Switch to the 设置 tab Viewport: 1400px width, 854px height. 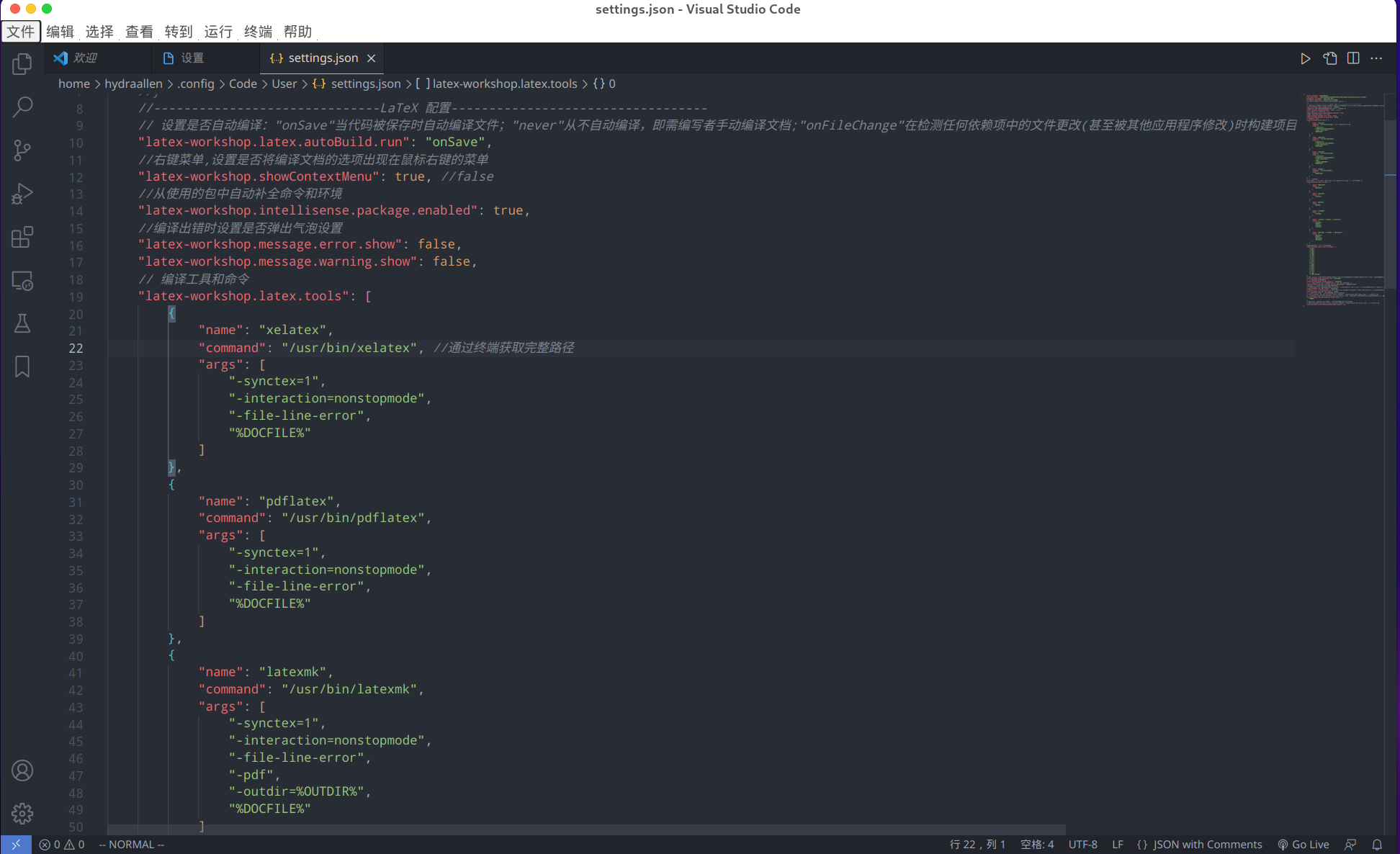click(x=192, y=58)
